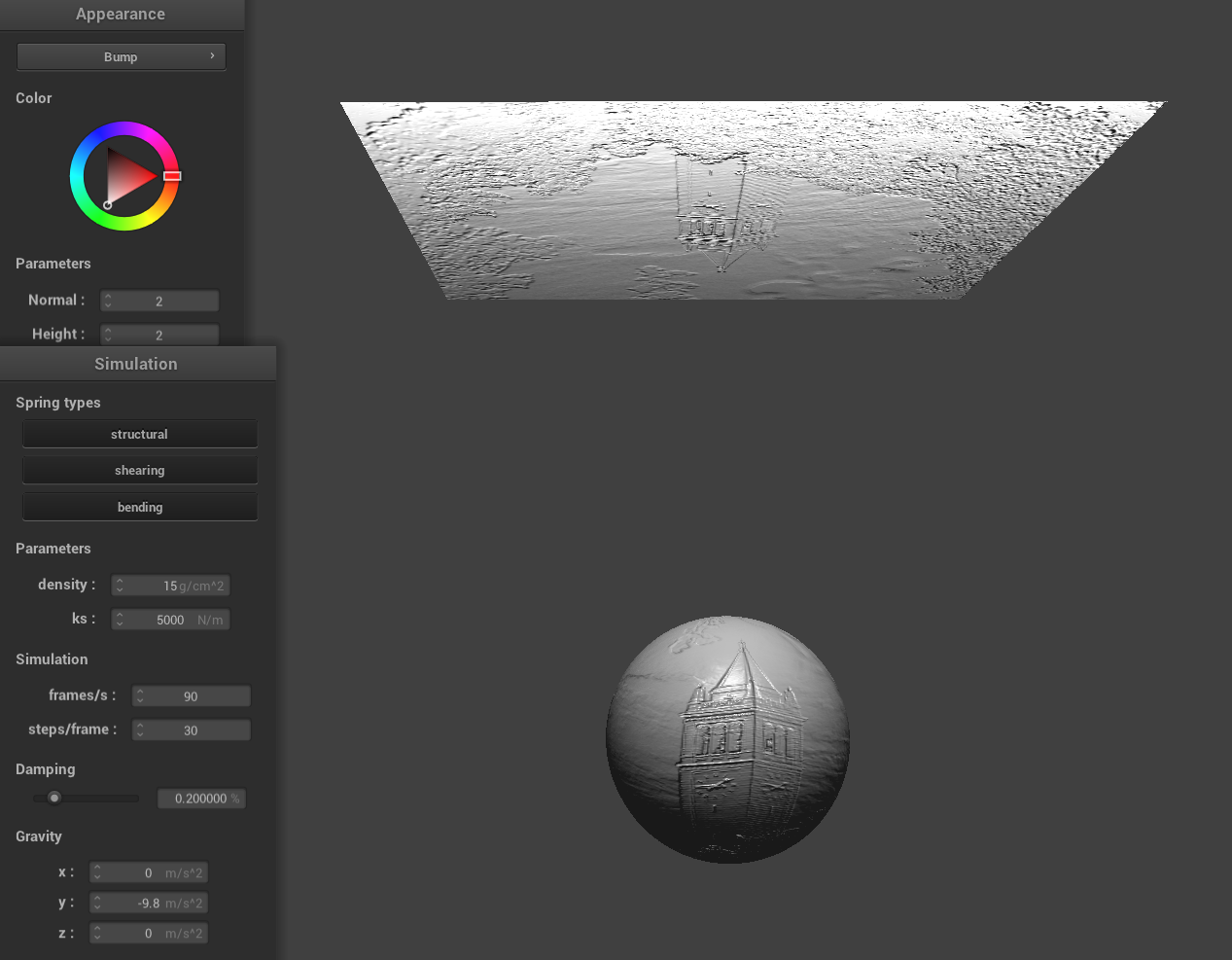Toggle the shearing spring type
1232x960 pixels.
[x=140, y=471]
